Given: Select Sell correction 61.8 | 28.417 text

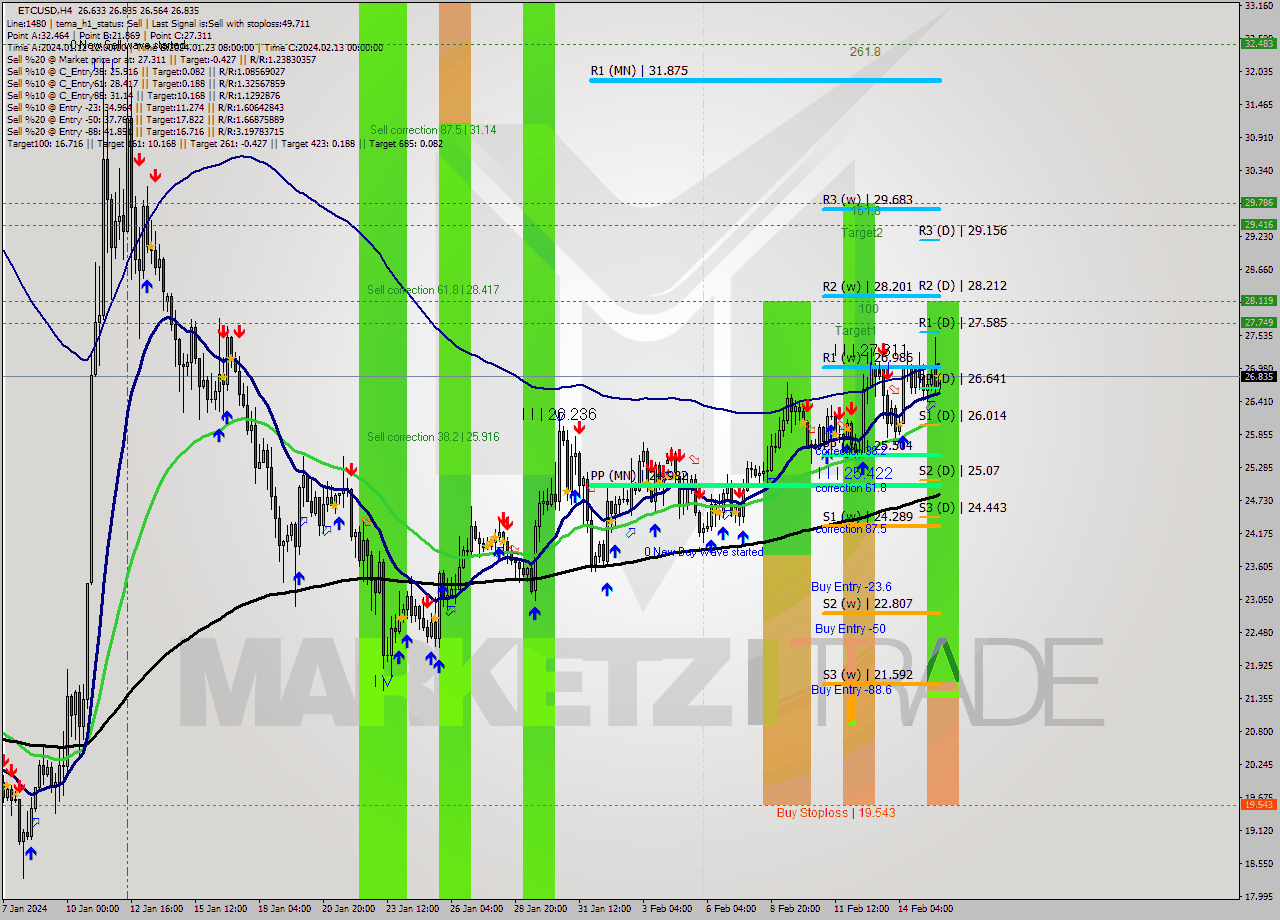Looking at the screenshot, I should pyautogui.click(x=433, y=290).
